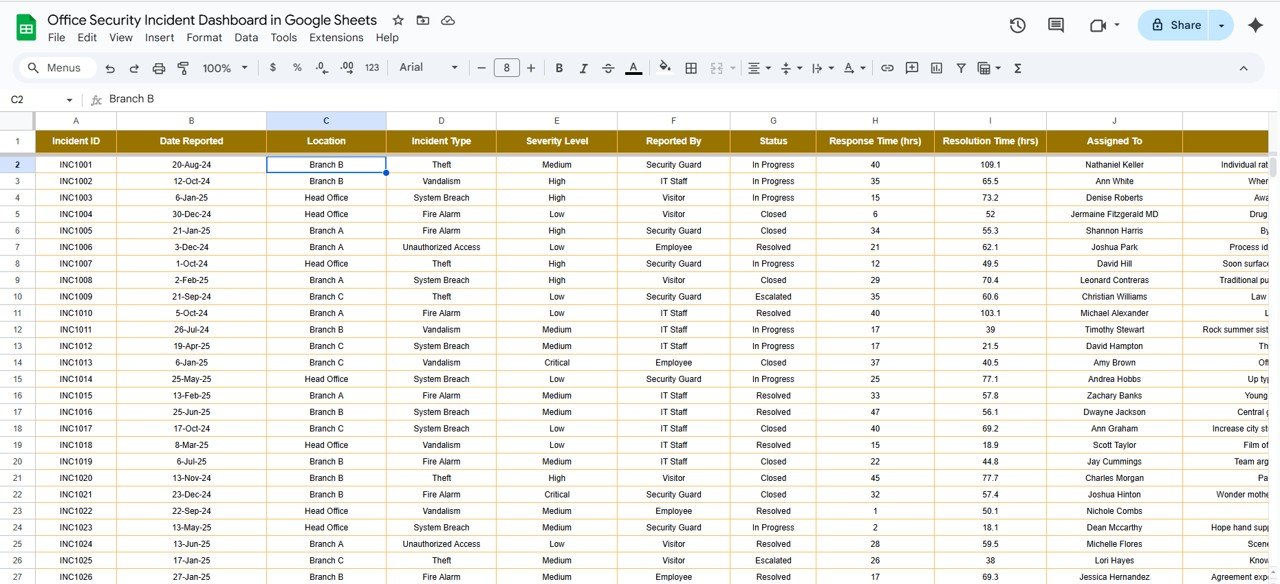1280x584 pixels.
Task: Select the Severity Level column header cell
Action: [557, 141]
